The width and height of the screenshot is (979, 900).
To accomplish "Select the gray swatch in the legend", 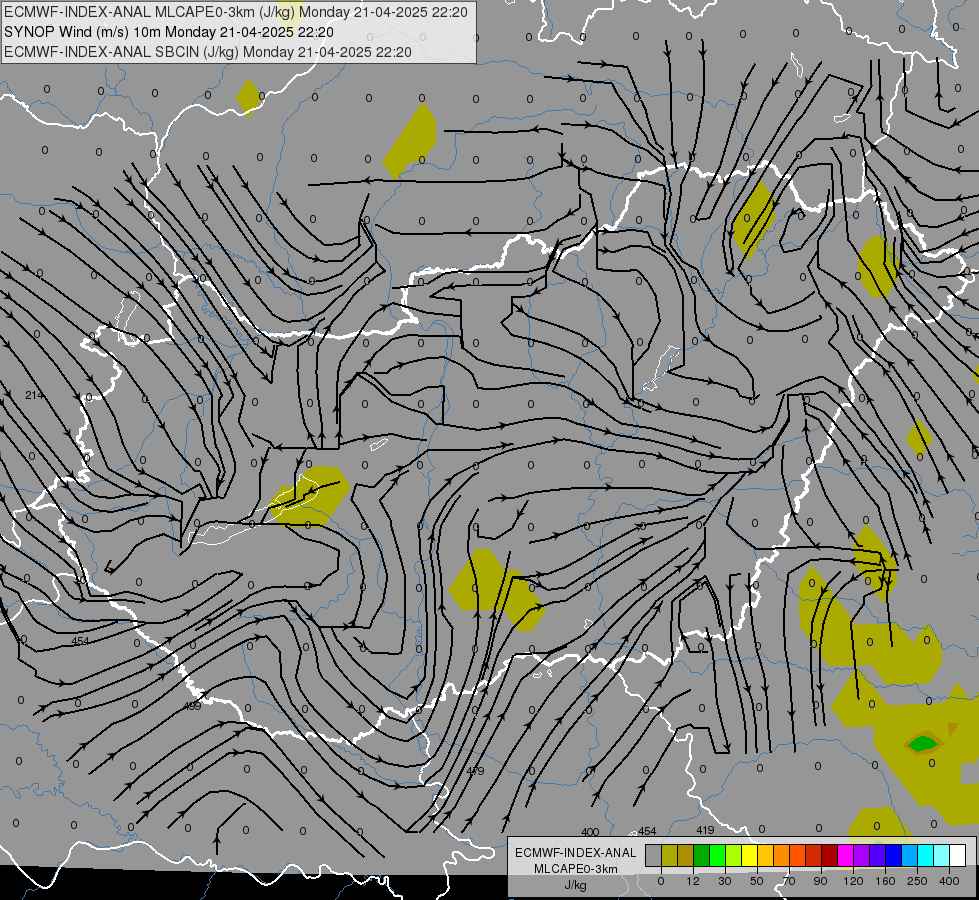I will pyautogui.click(x=654, y=855).
